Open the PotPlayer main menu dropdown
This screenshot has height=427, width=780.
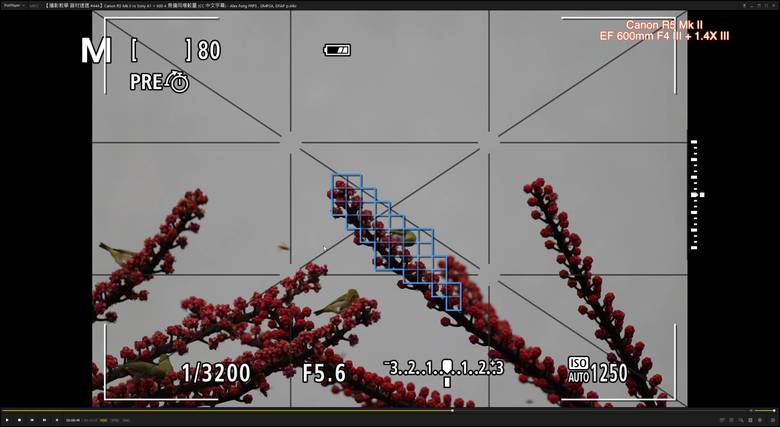(x=14, y=5)
